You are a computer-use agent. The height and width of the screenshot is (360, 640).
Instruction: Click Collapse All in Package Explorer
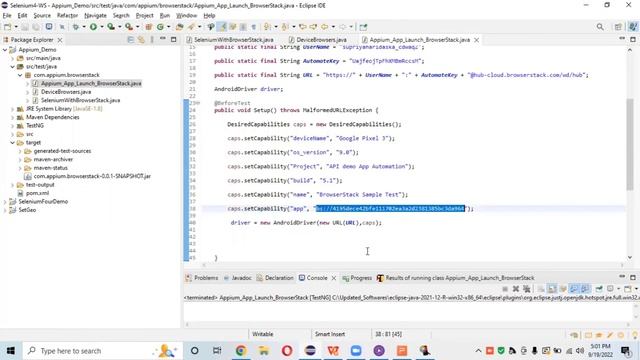click(x=131, y=40)
